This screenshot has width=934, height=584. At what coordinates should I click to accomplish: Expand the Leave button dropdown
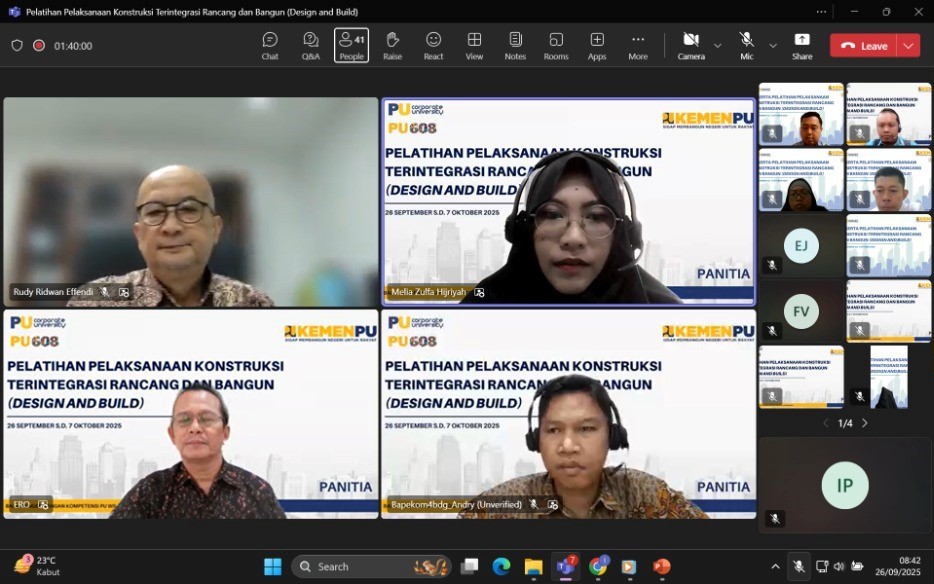tap(908, 45)
